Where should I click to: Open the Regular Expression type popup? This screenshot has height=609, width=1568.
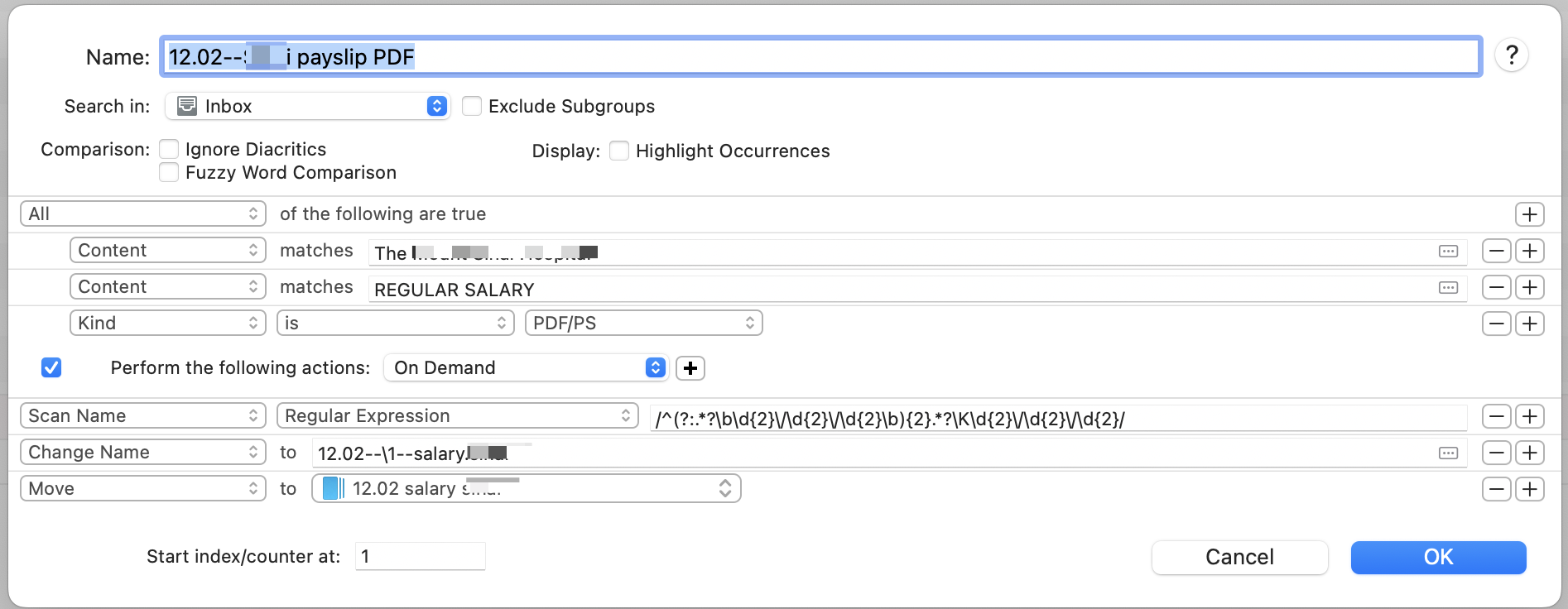pyautogui.click(x=458, y=415)
